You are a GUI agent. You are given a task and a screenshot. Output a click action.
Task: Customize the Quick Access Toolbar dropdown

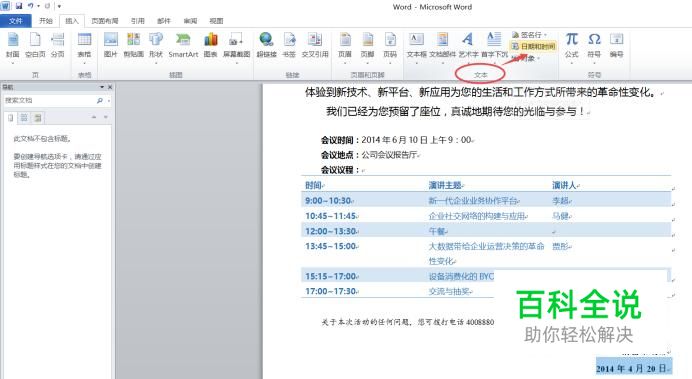[x=59, y=6]
